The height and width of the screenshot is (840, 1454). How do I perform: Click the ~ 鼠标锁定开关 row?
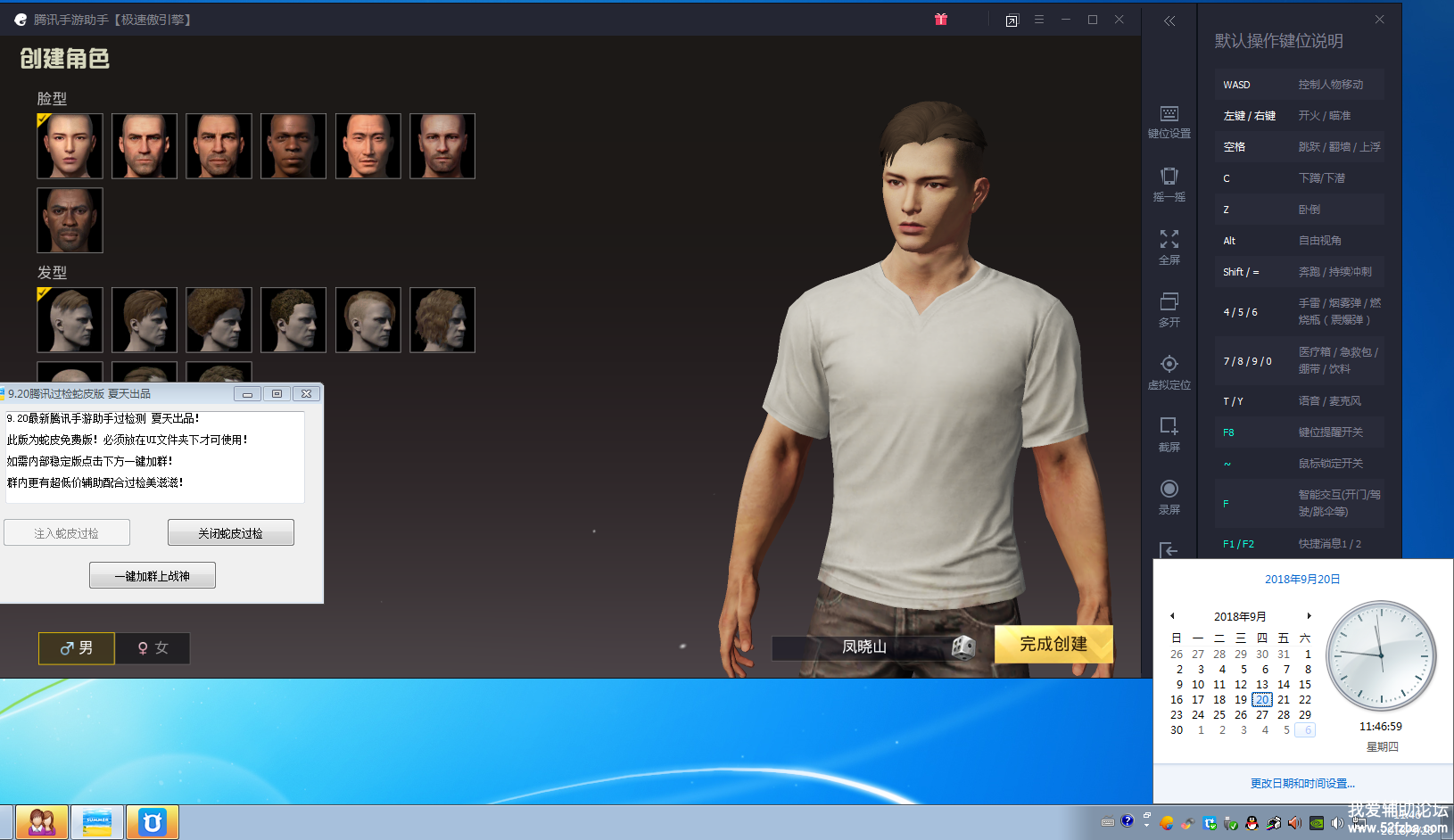coord(1299,464)
